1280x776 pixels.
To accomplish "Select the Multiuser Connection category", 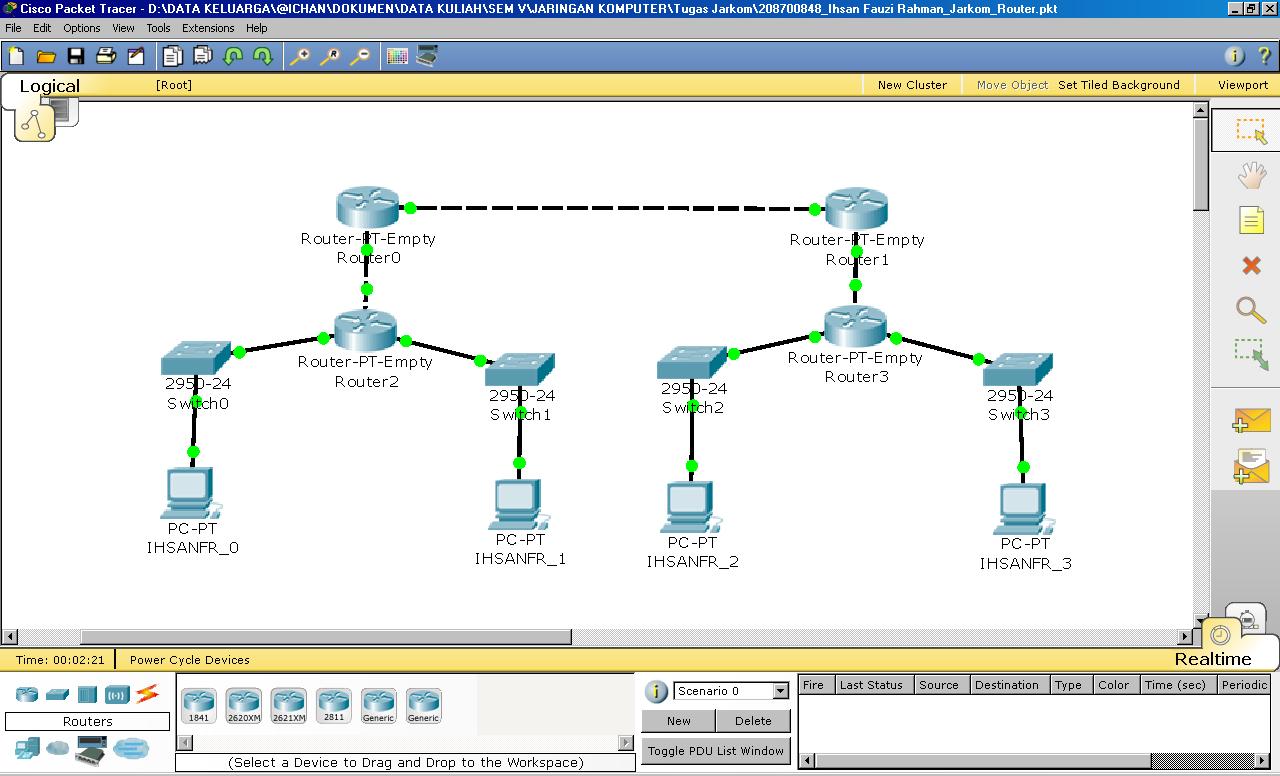I will pyautogui.click(x=131, y=748).
